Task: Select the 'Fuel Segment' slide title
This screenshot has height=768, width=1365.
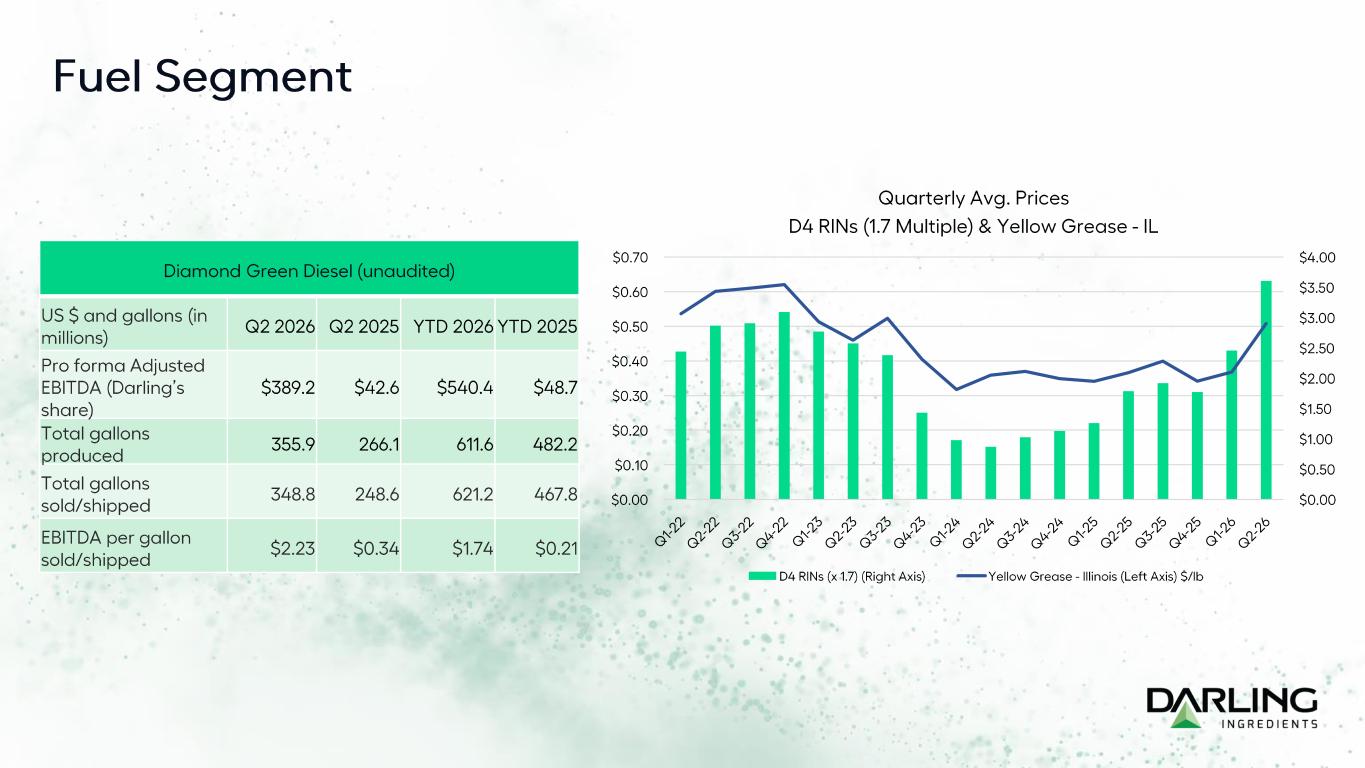Action: (x=202, y=76)
